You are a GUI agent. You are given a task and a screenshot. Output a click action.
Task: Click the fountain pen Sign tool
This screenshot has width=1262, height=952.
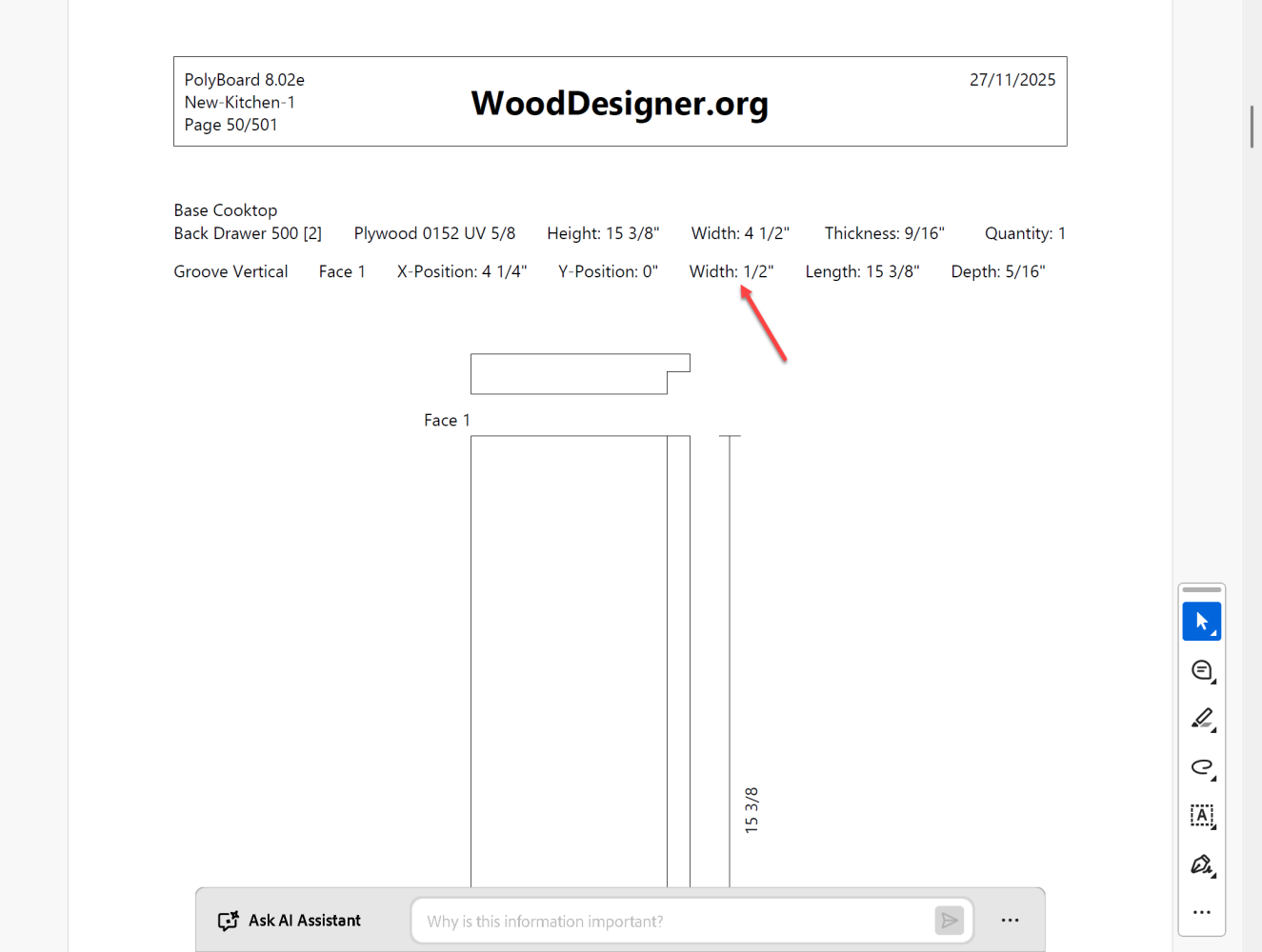[1201, 864]
